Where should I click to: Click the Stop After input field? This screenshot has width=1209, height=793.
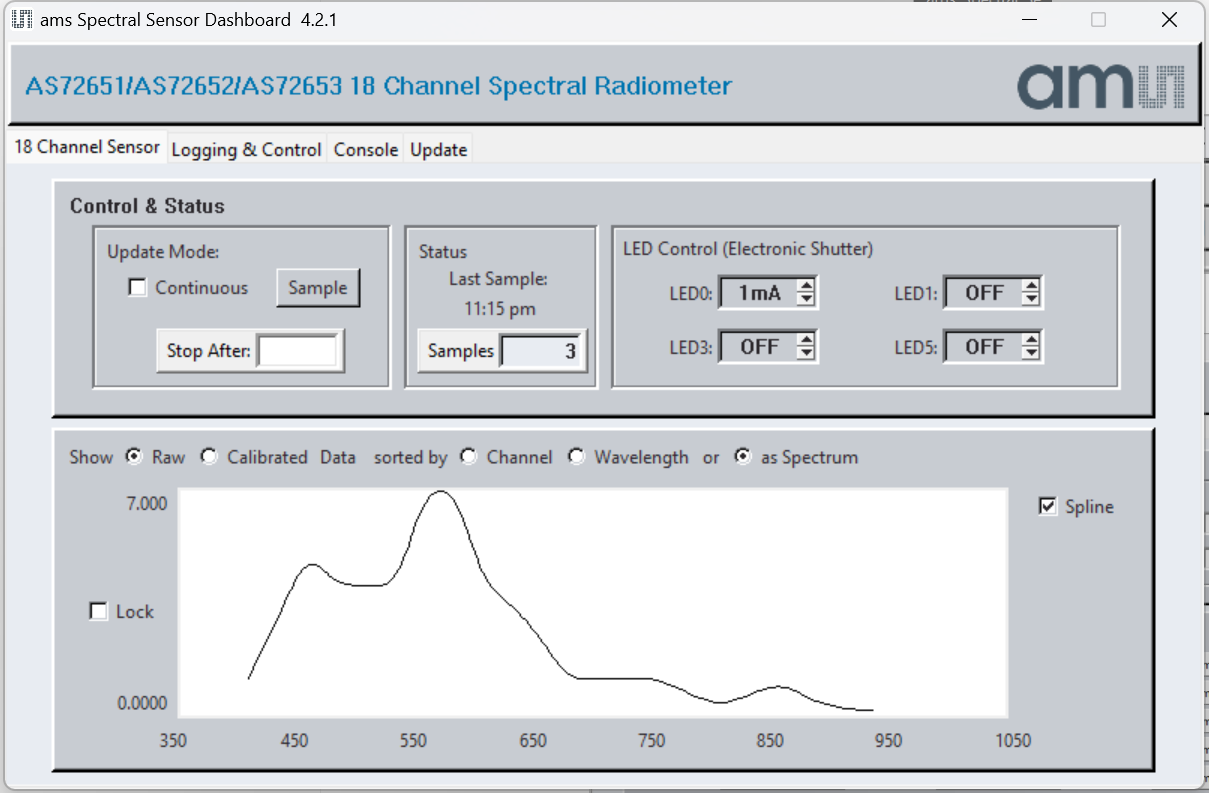coord(297,351)
